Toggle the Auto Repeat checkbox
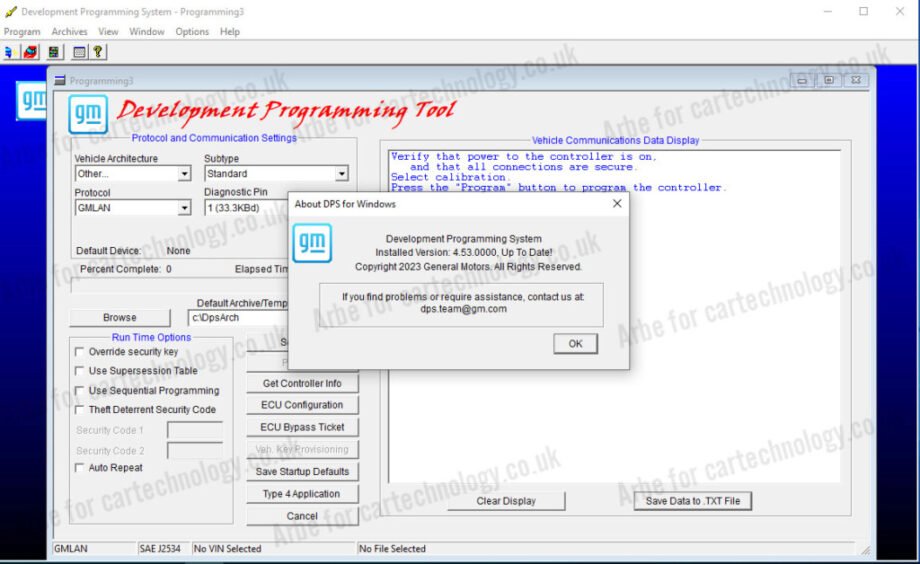 point(79,468)
